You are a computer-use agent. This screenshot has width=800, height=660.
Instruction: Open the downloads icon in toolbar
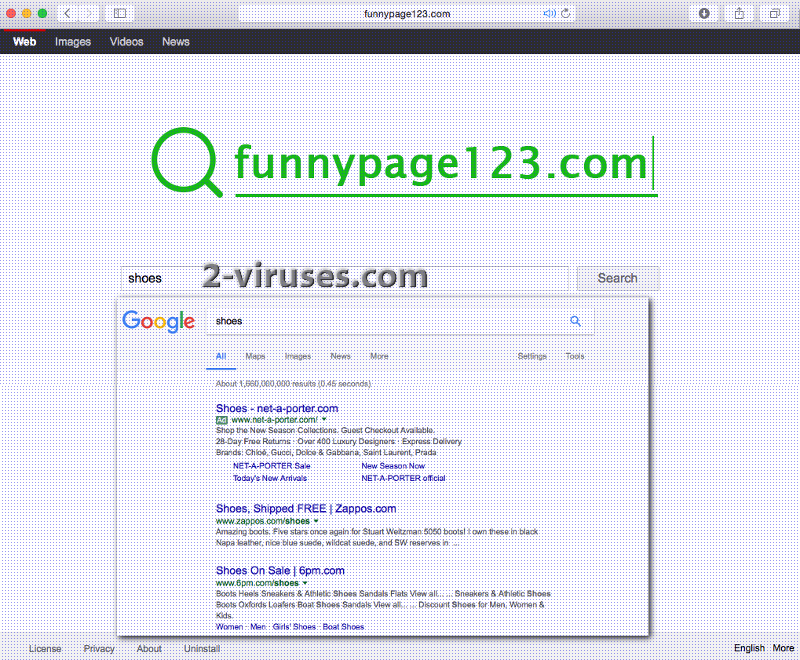[x=704, y=14]
